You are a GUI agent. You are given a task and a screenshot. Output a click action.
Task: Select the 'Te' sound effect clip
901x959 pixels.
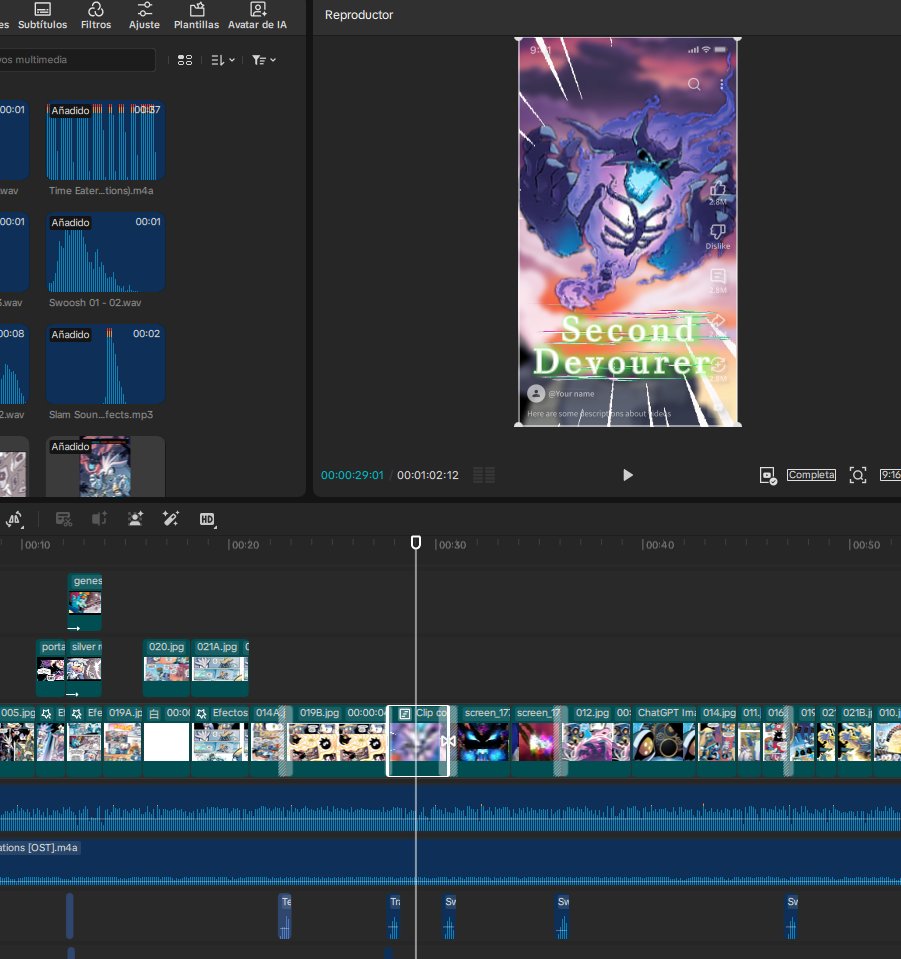(285, 916)
